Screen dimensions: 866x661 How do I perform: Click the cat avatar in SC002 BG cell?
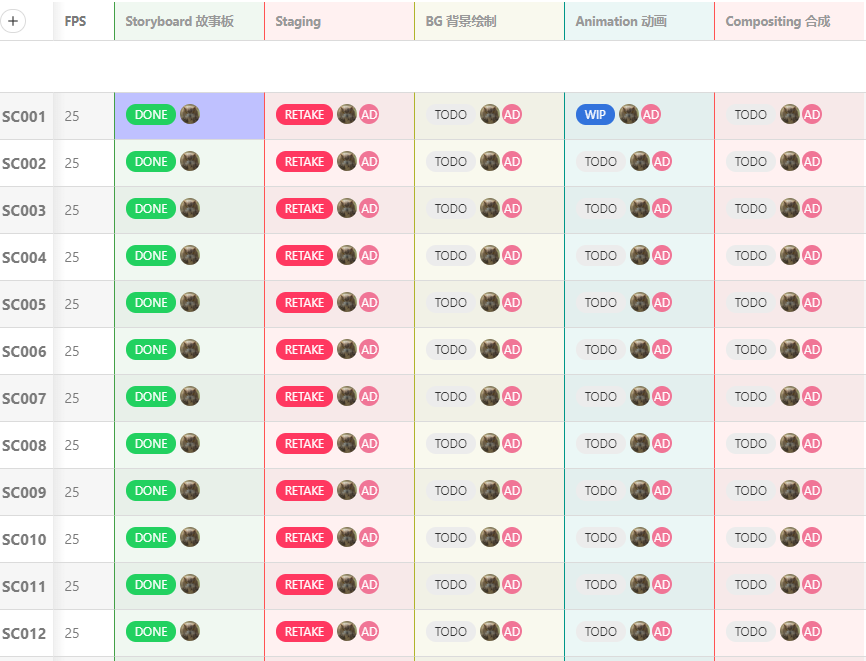(489, 161)
